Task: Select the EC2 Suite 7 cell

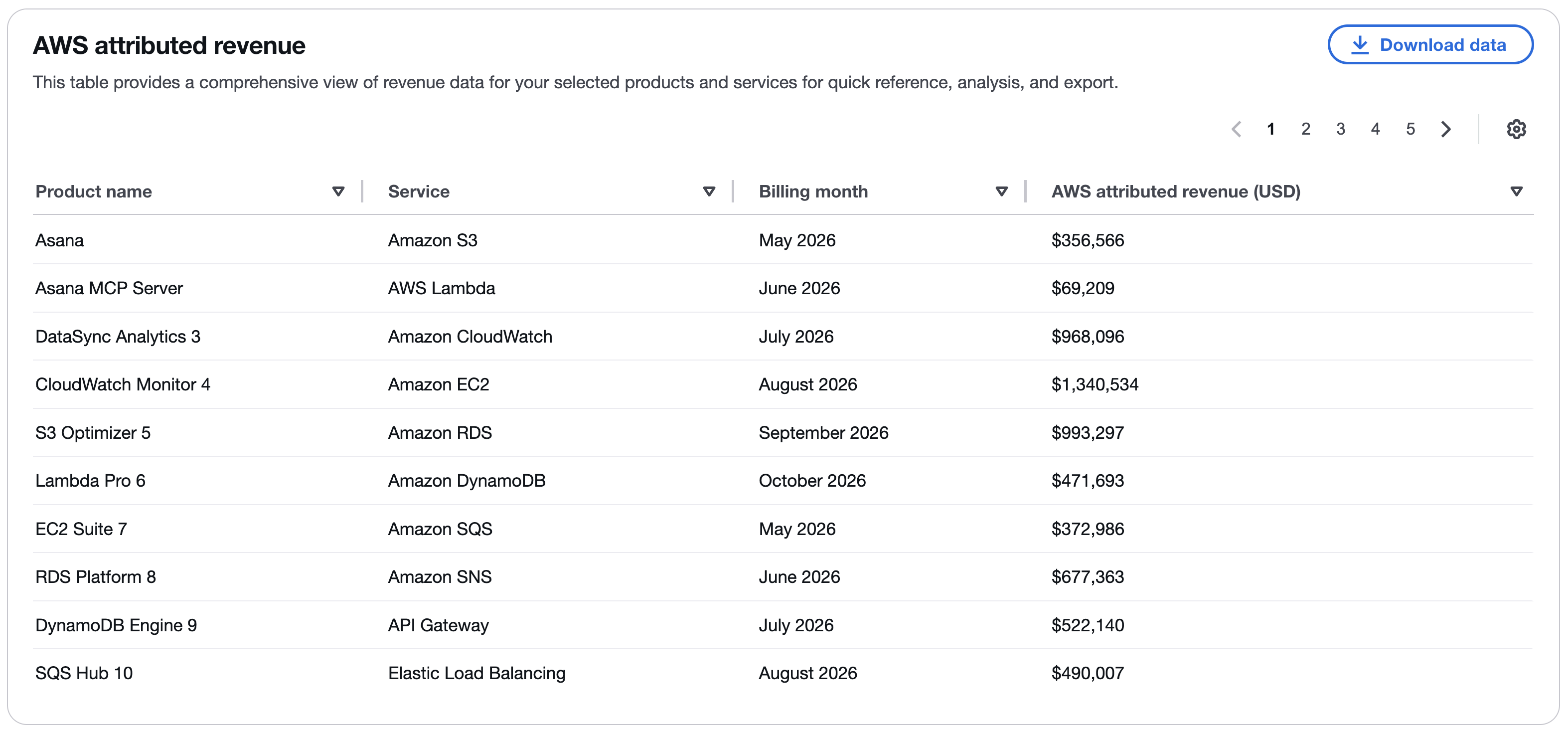Action: coord(81,529)
